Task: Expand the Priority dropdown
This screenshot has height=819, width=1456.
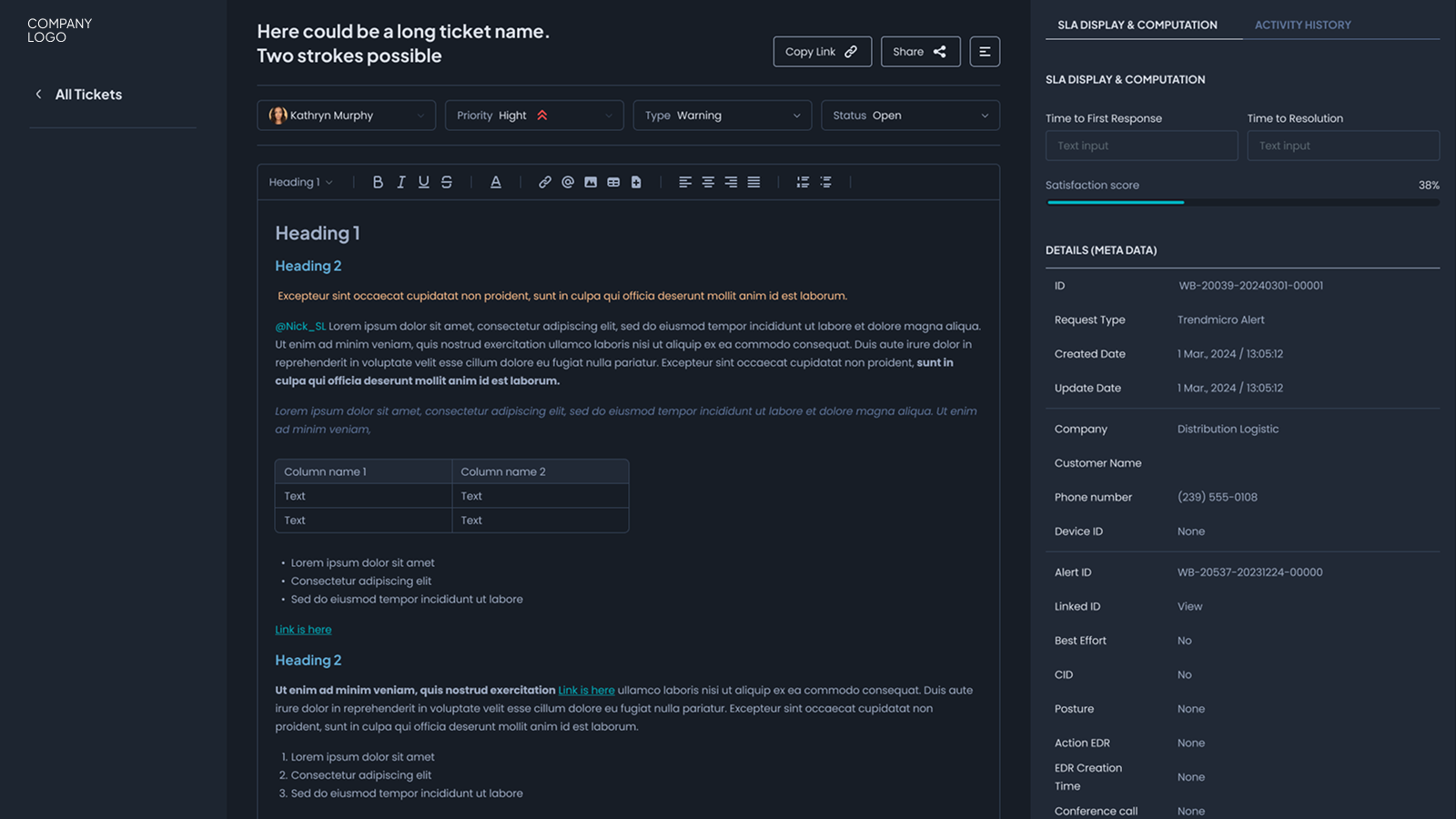Action: (x=534, y=116)
